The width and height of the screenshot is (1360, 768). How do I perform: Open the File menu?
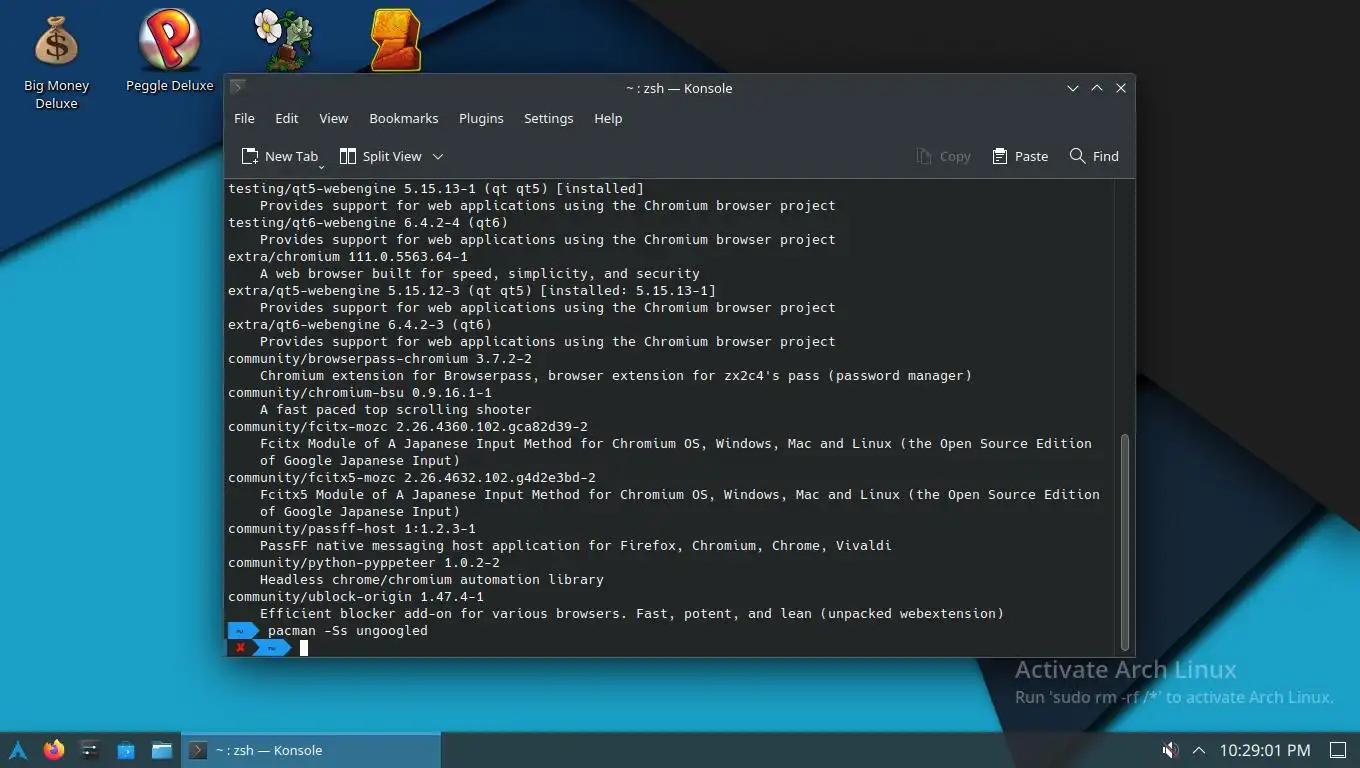tap(244, 118)
